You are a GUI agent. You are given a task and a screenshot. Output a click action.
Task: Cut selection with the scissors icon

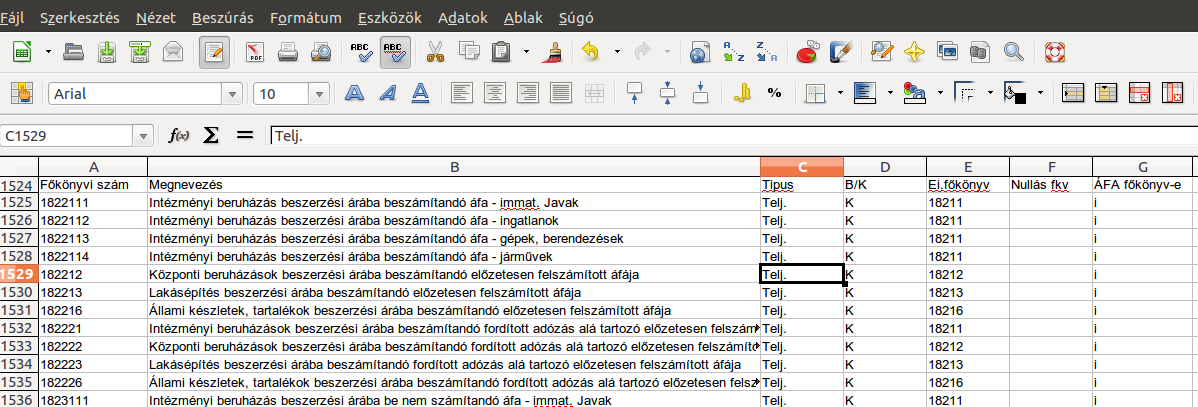(435, 52)
